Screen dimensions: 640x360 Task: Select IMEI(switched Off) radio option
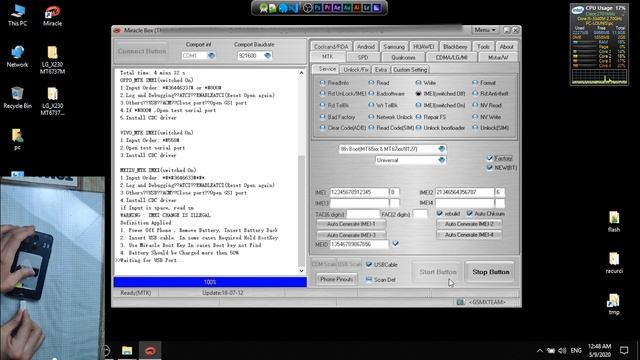pos(418,93)
